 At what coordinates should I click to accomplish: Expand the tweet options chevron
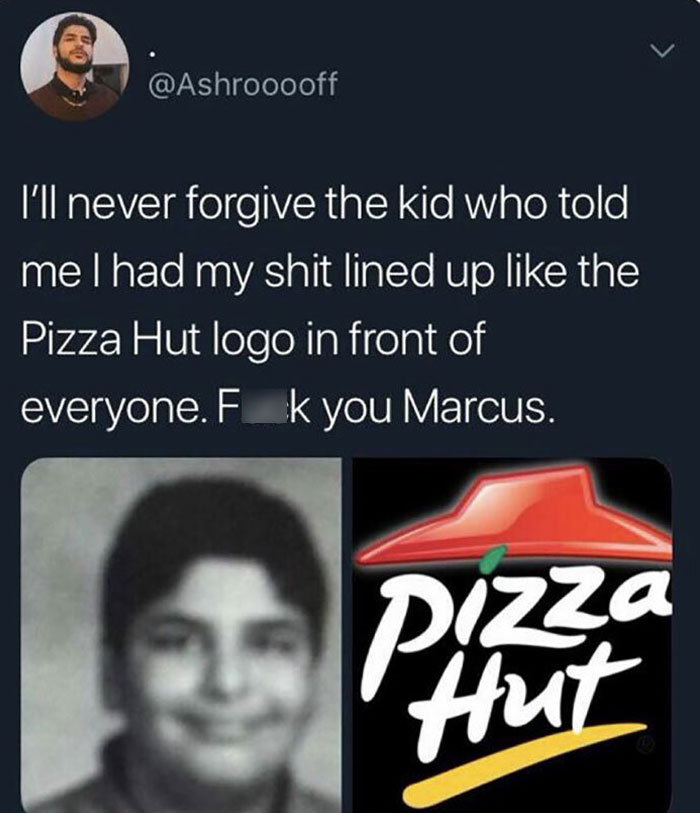[x=662, y=51]
